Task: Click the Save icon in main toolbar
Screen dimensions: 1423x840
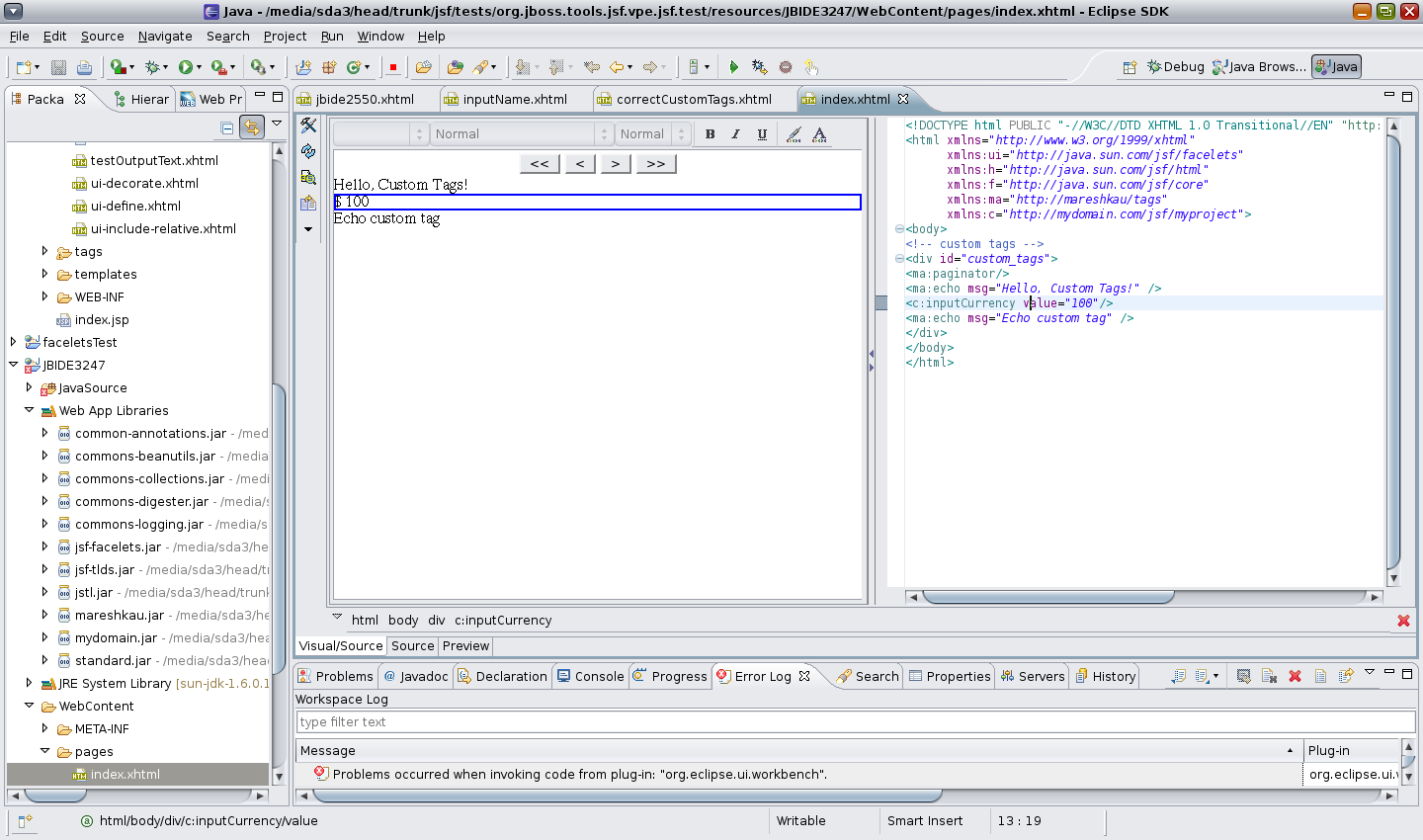Action: coord(58,67)
